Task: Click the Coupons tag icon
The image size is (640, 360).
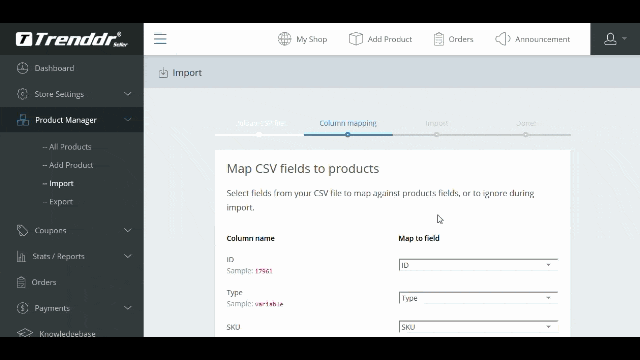Action: (x=22, y=230)
